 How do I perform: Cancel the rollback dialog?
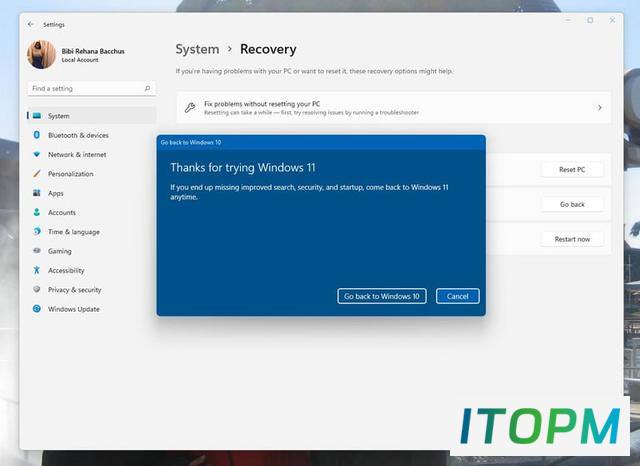458,296
